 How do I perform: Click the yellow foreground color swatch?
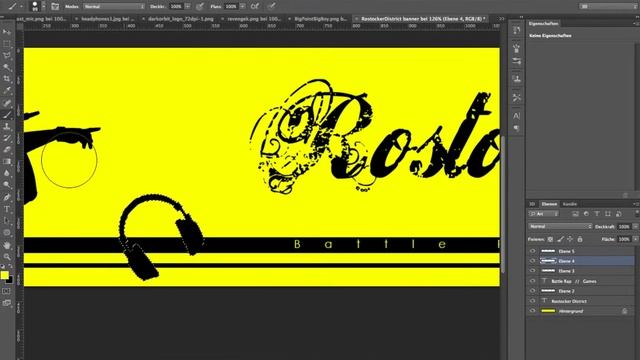coord(4,275)
